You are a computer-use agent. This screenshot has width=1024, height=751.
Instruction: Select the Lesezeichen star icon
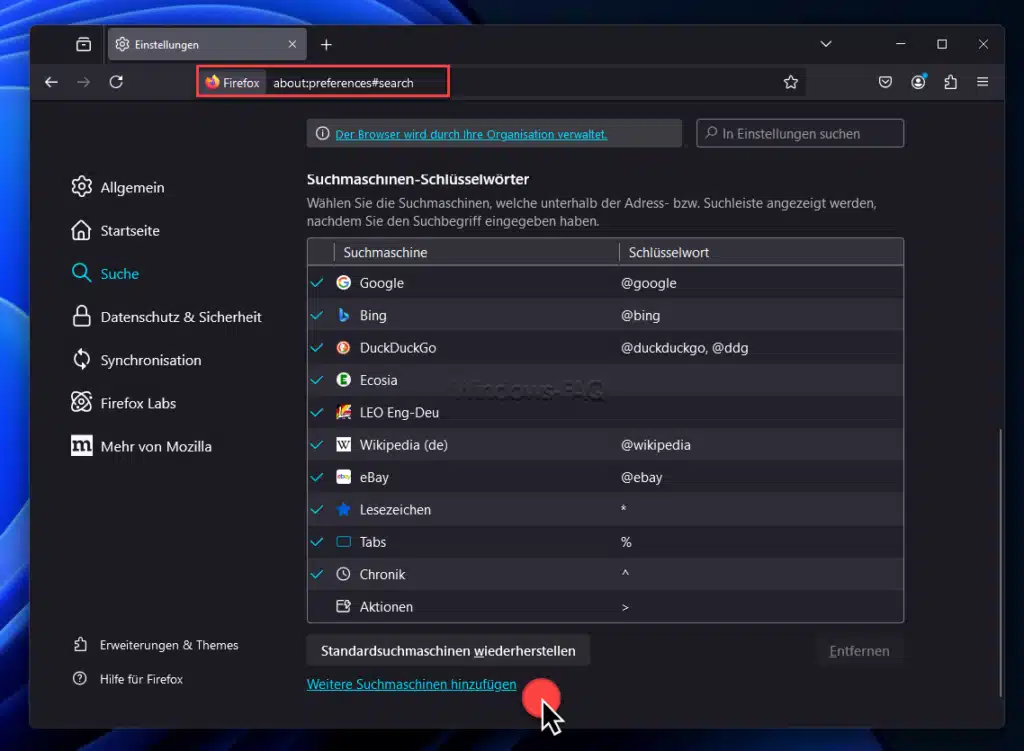(344, 509)
